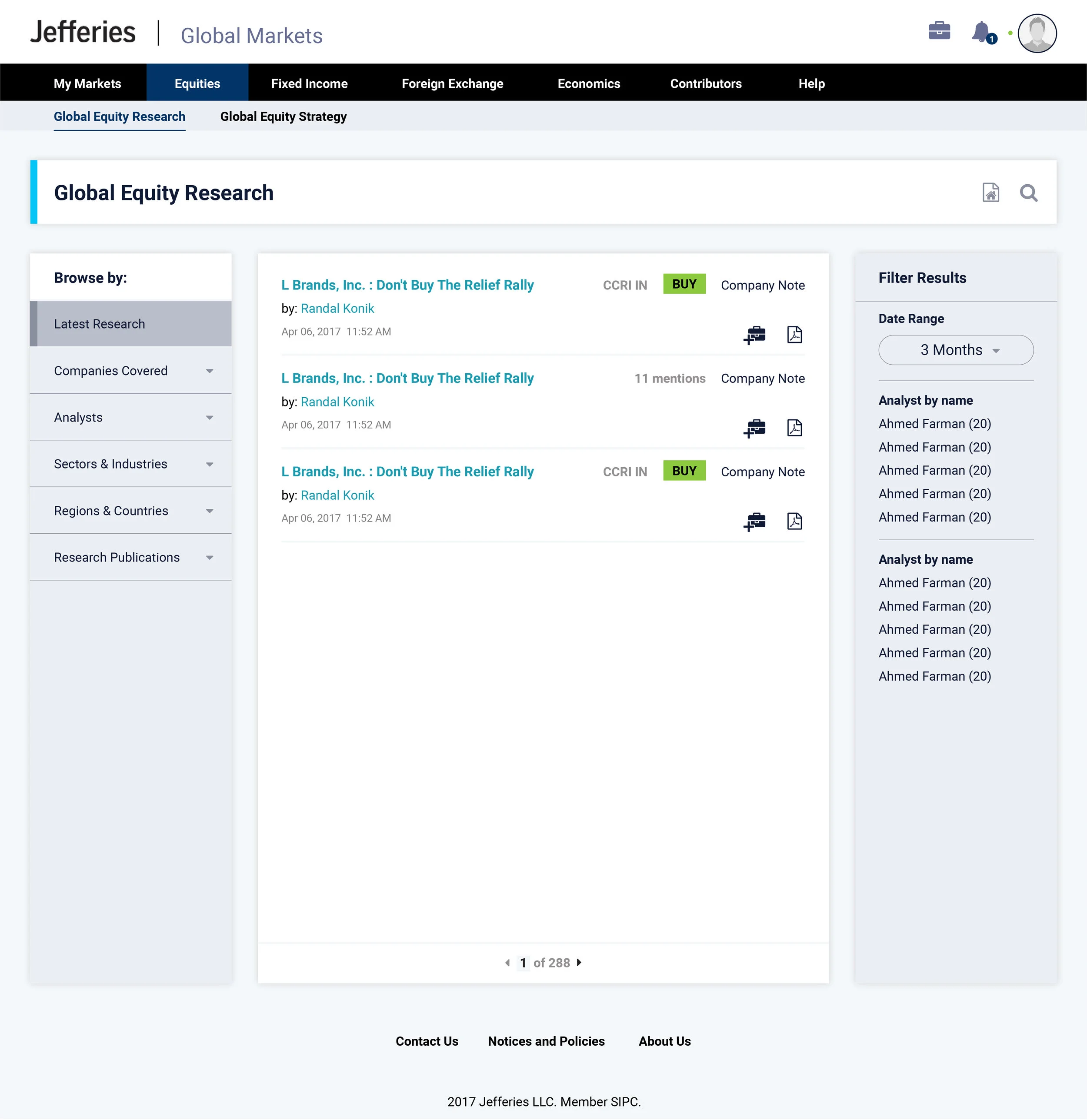Expand Research Publications section
The image size is (1087, 1120).
(130, 558)
